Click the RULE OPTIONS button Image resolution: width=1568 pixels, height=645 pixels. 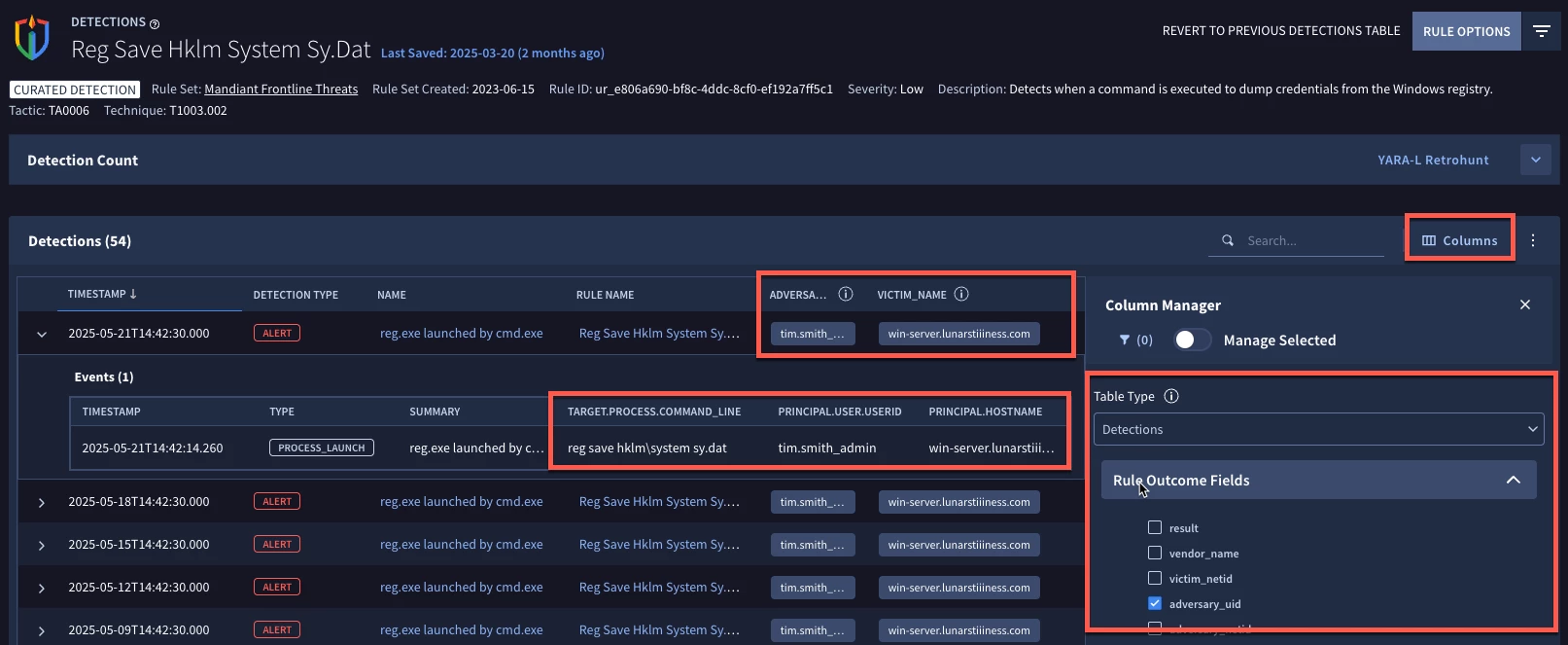pyautogui.click(x=1466, y=31)
